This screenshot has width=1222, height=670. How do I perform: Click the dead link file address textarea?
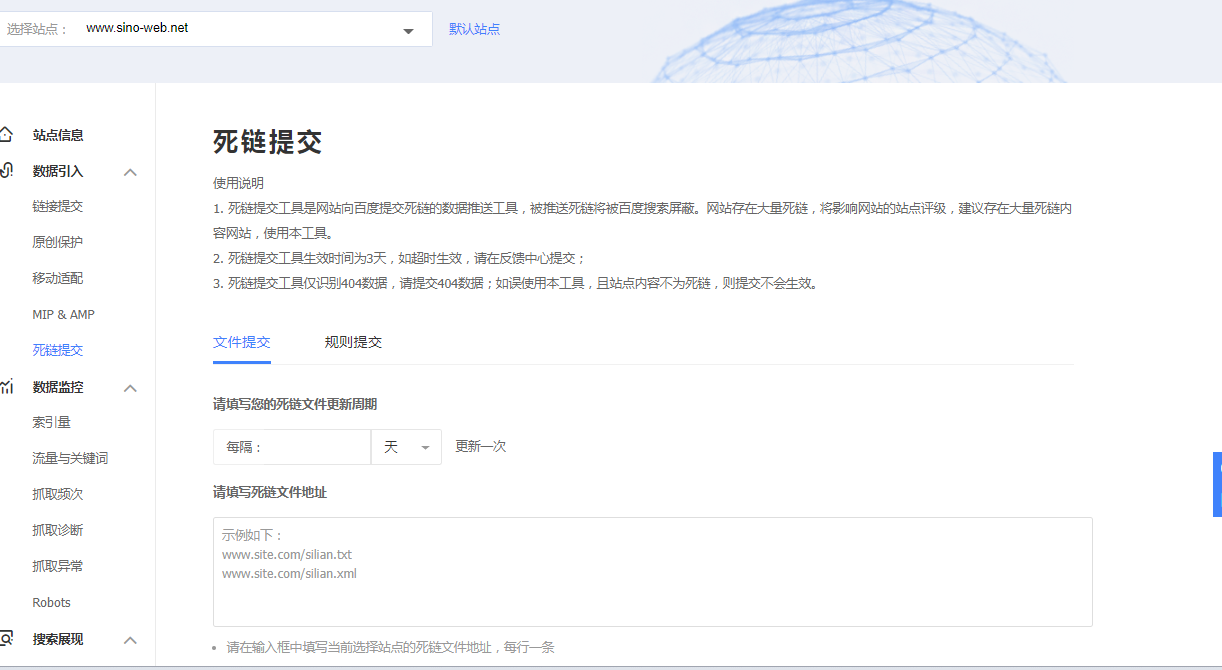[652, 580]
